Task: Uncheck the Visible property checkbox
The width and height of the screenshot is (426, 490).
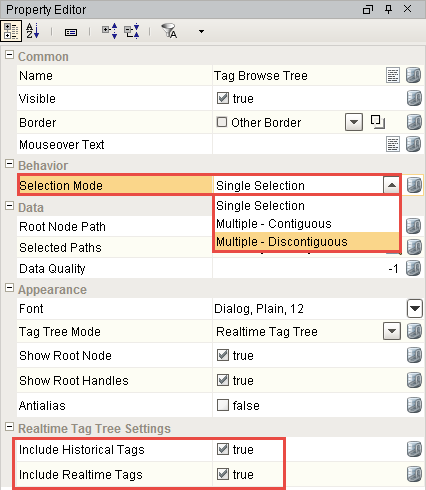Action: click(x=223, y=98)
